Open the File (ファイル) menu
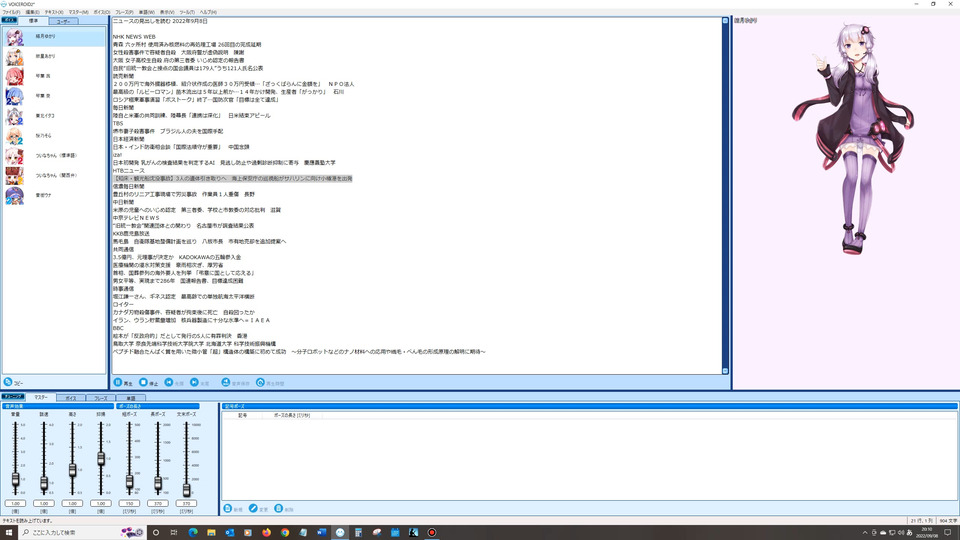Screen dimensions: 960x540 11,12
